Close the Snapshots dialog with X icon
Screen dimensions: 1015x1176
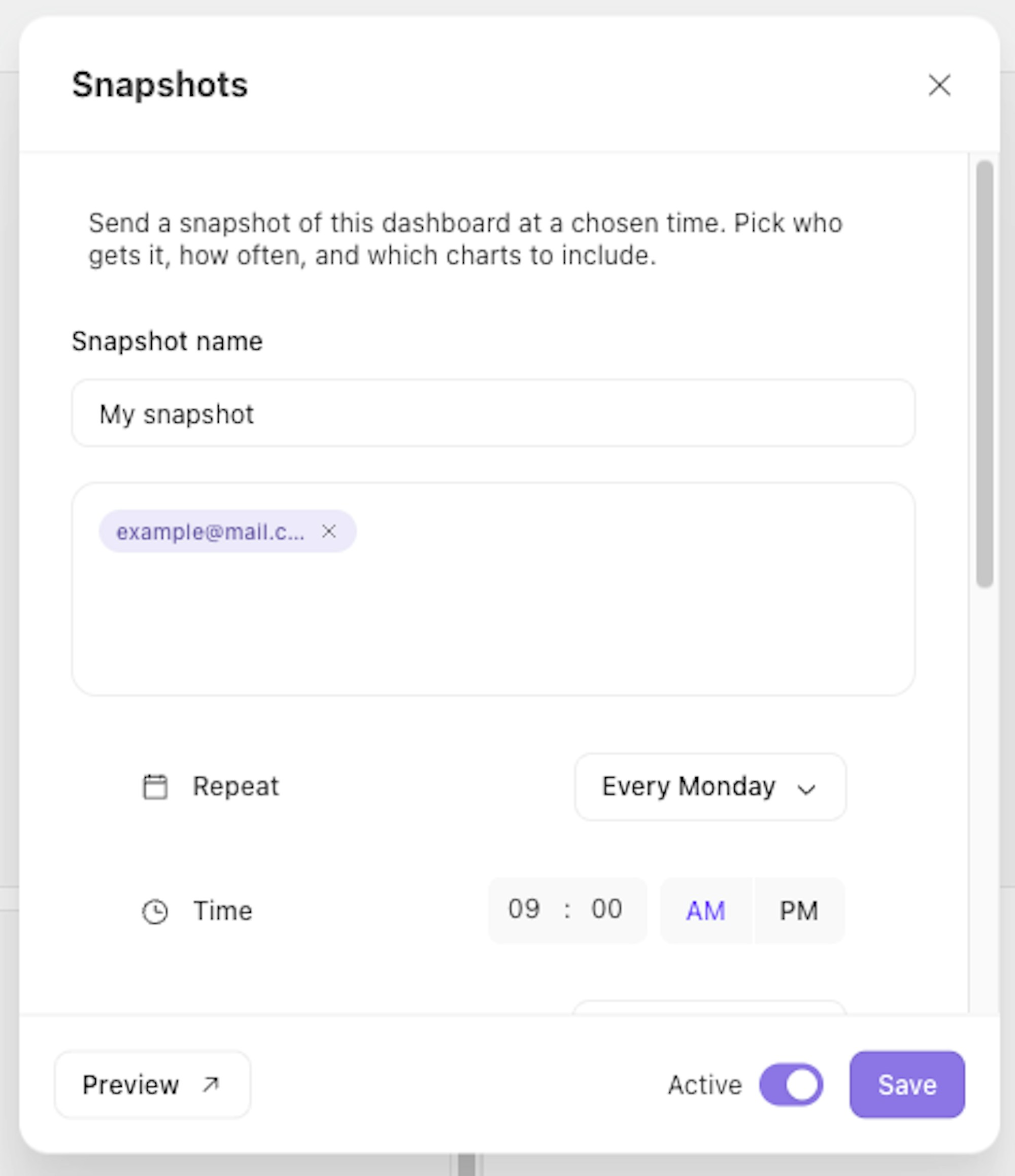point(939,86)
